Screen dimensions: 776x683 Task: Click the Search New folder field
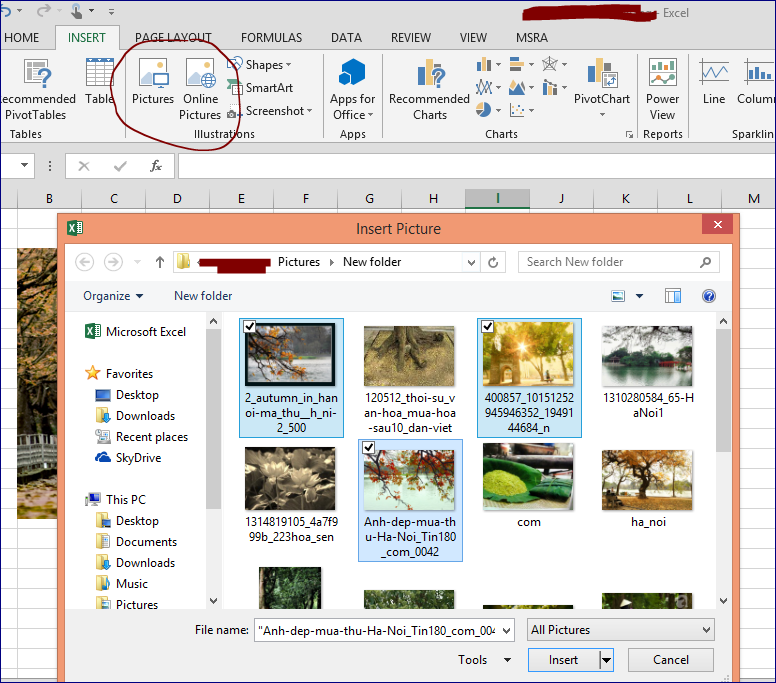(x=610, y=262)
